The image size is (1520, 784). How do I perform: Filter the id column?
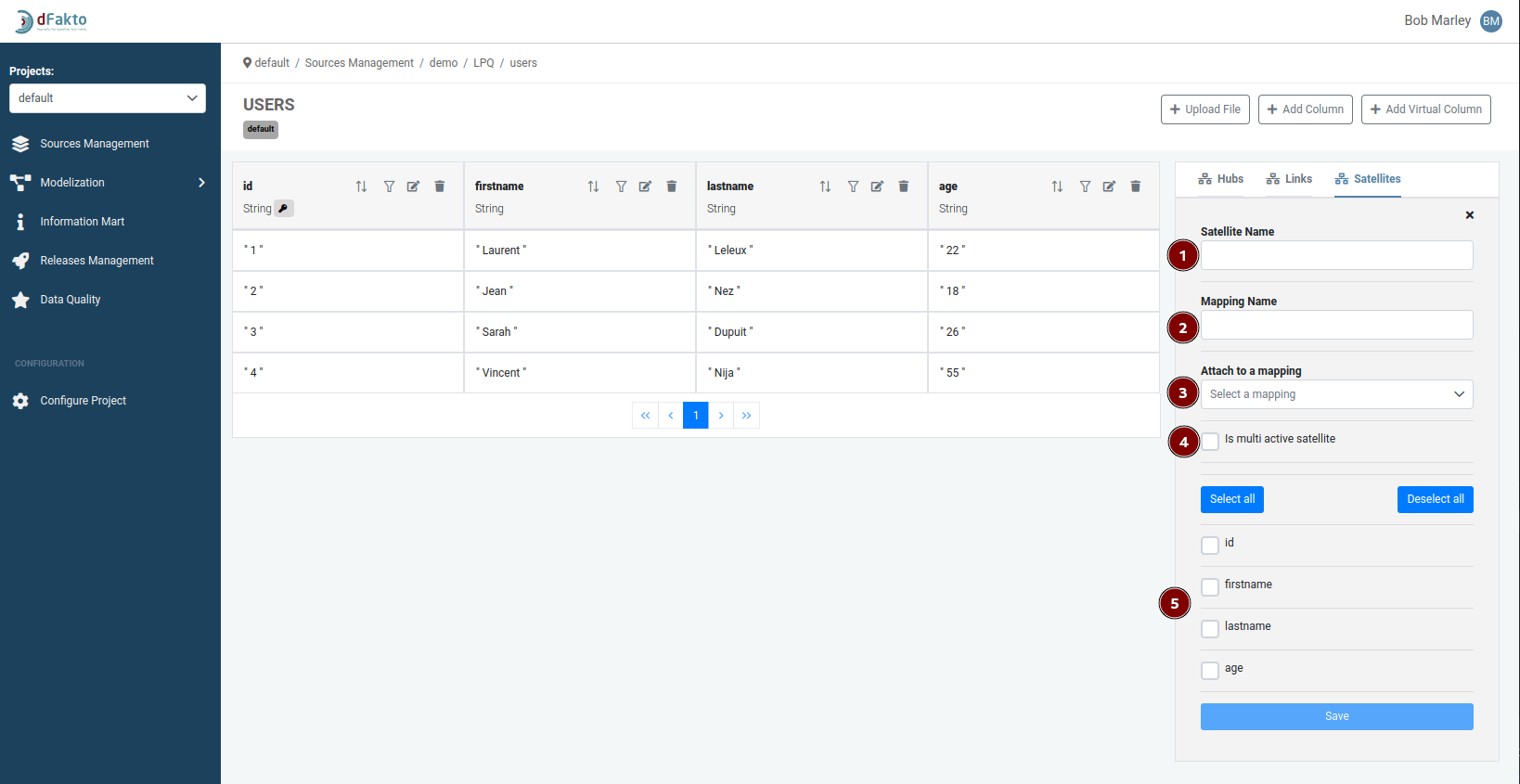click(389, 186)
